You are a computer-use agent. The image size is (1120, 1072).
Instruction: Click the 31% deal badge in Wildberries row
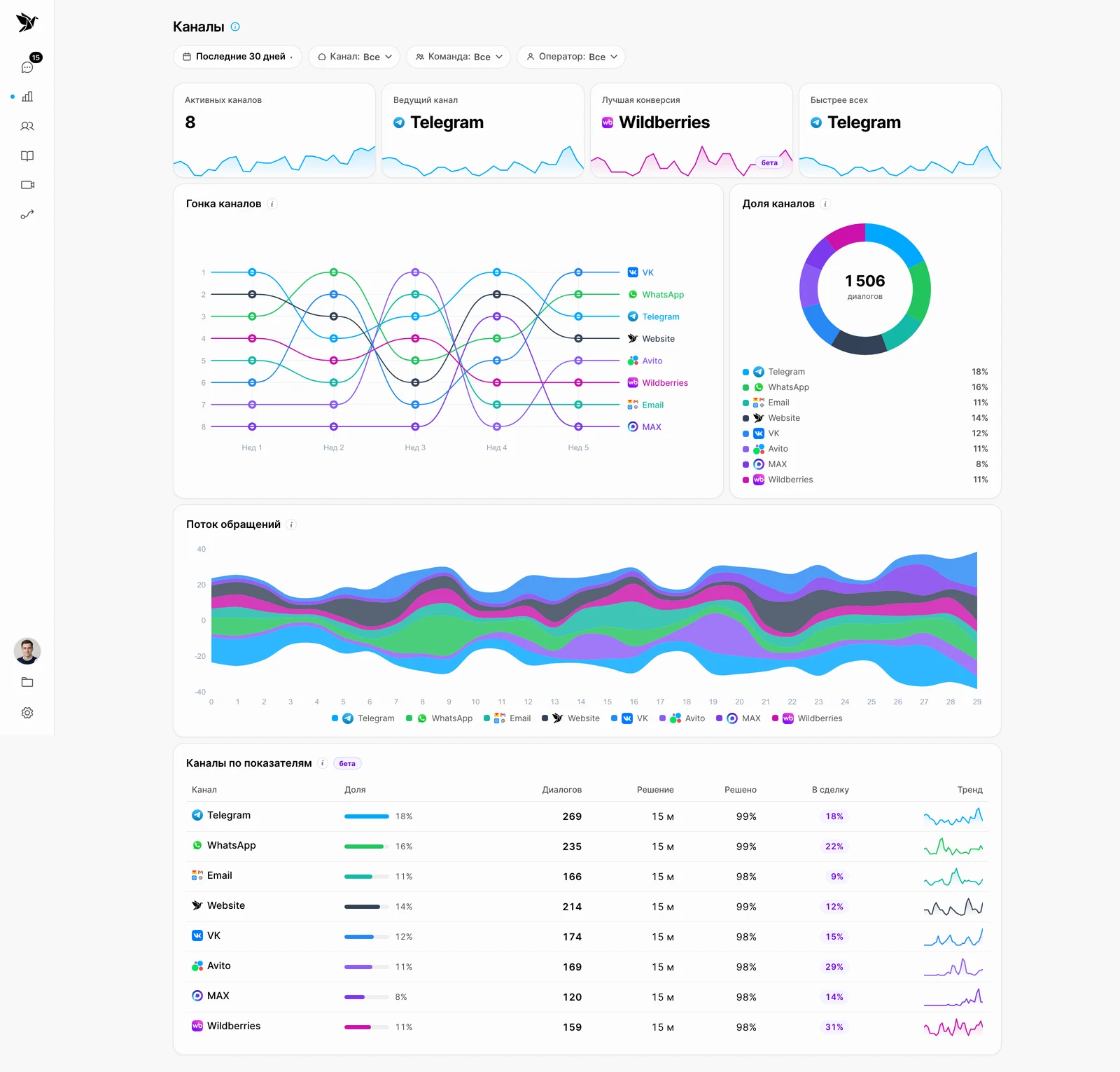pyautogui.click(x=834, y=1027)
